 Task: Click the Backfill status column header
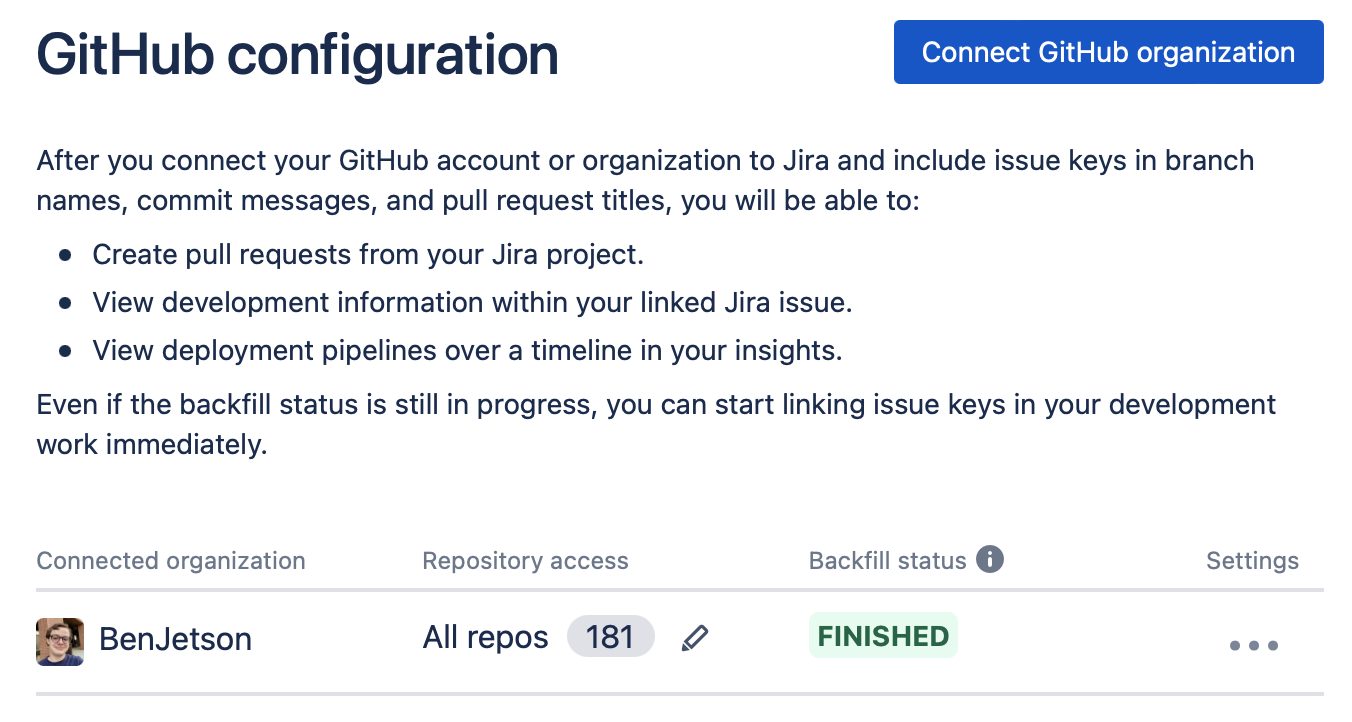pos(887,560)
